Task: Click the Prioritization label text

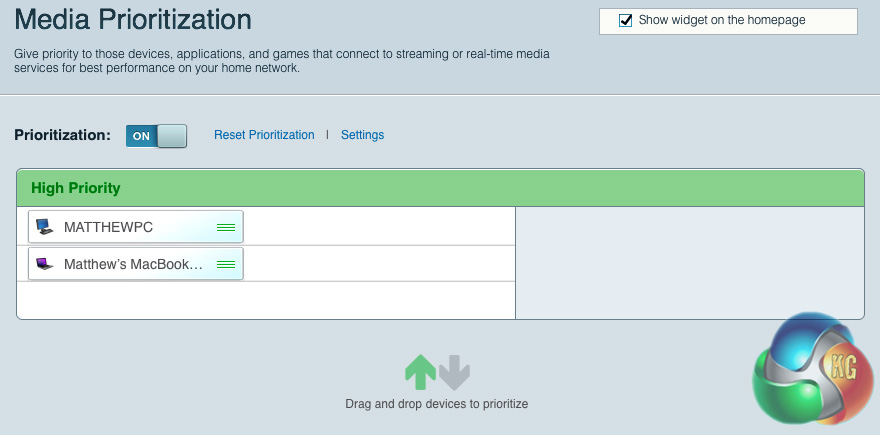Action: (62, 135)
